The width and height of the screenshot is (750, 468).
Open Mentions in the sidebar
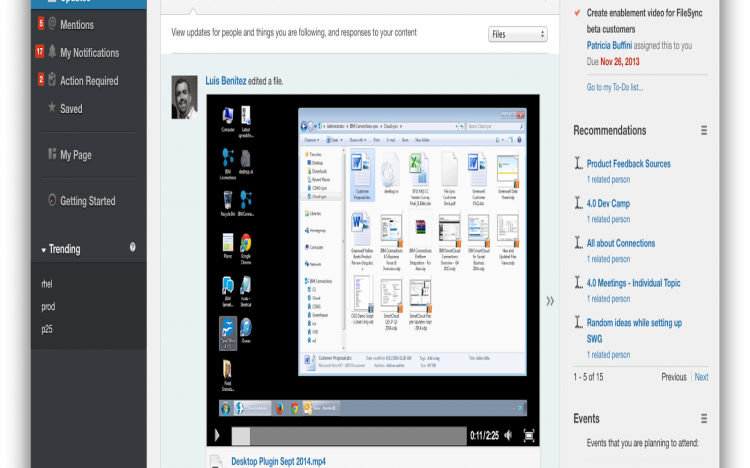(x=77, y=24)
